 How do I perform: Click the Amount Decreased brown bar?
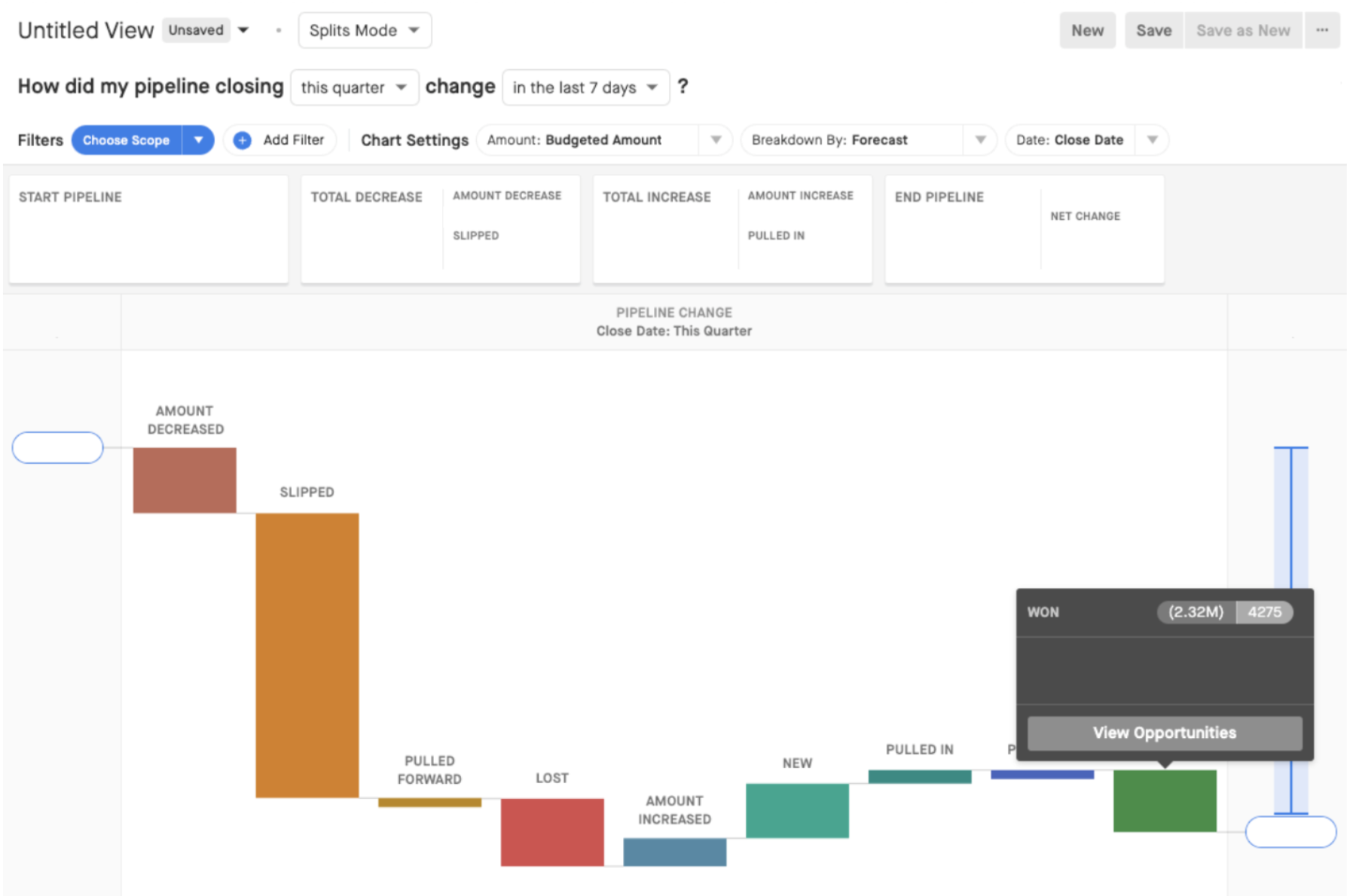click(x=185, y=480)
